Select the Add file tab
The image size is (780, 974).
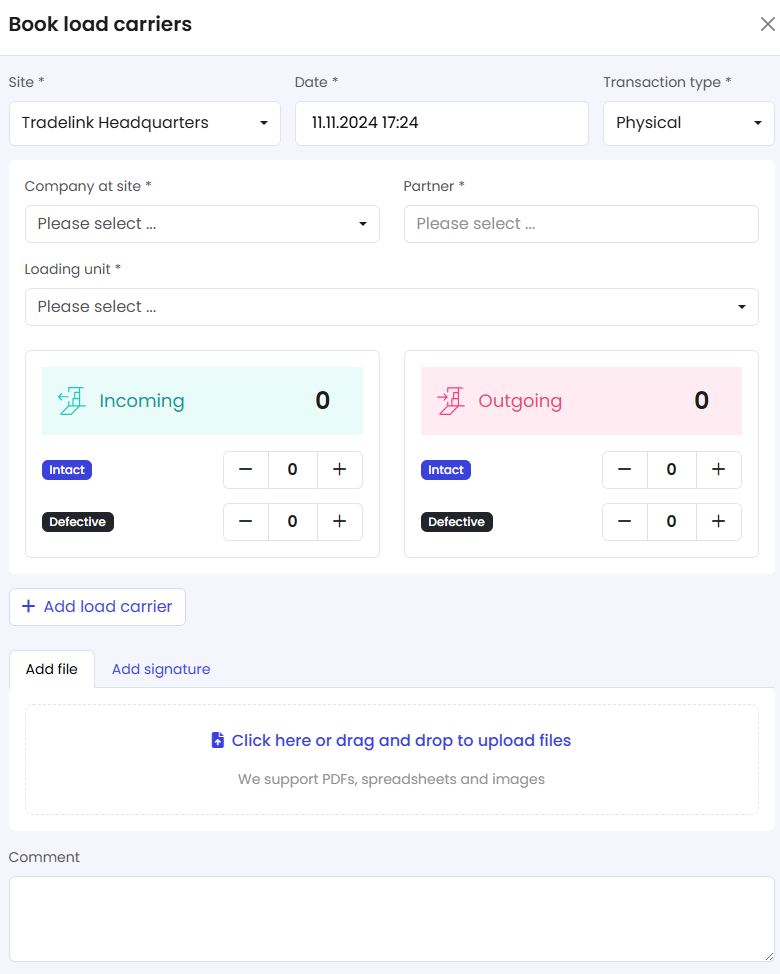click(x=52, y=669)
